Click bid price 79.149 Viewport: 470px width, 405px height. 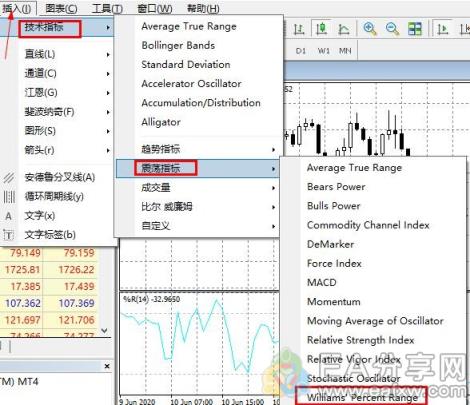point(25,253)
